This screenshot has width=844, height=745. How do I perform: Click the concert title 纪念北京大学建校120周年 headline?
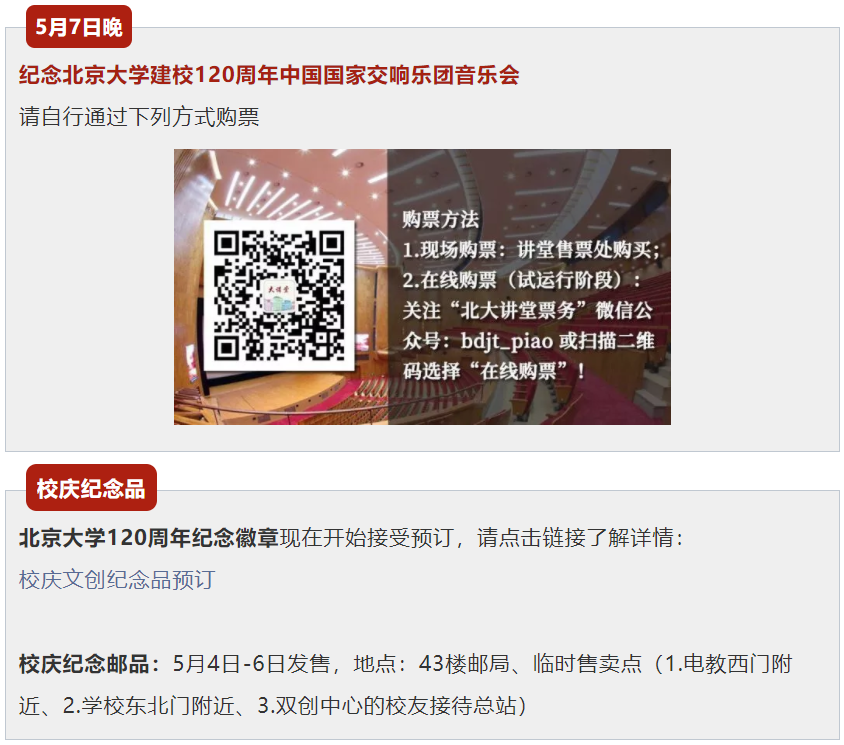click(269, 75)
